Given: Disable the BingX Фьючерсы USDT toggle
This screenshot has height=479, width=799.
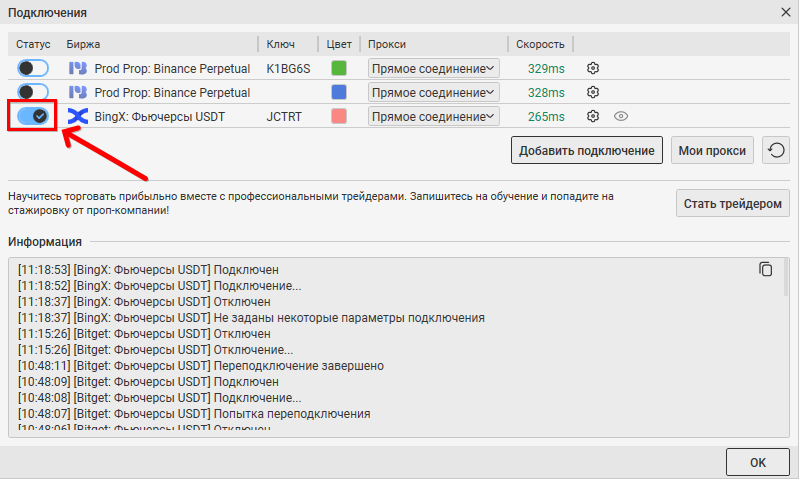Looking at the screenshot, I should point(33,116).
